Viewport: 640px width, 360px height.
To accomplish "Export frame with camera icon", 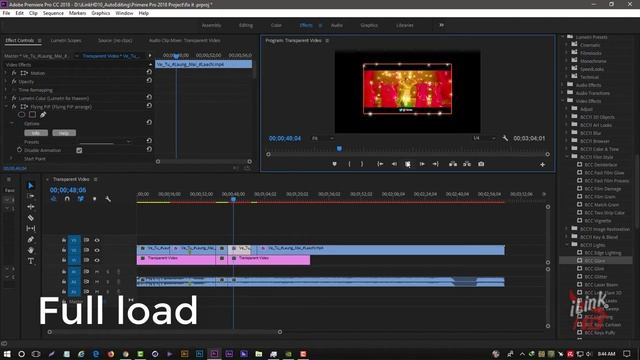I will pyautogui.click(x=481, y=164).
